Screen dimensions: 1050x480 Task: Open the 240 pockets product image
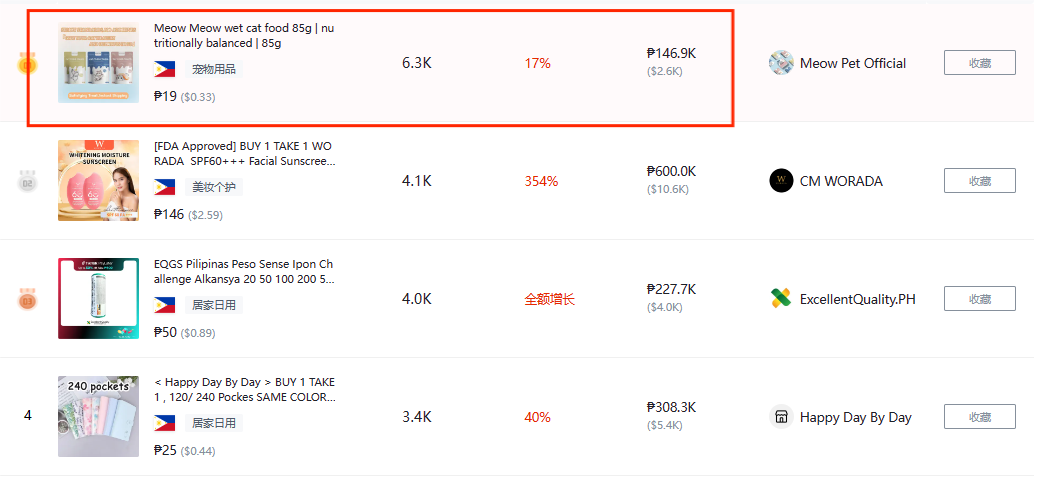[x=98, y=417]
